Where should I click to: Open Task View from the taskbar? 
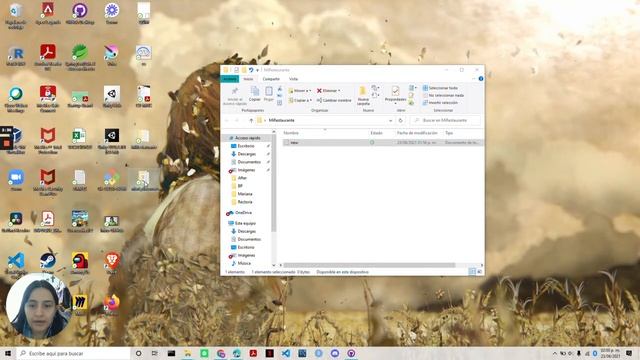(x=155, y=353)
